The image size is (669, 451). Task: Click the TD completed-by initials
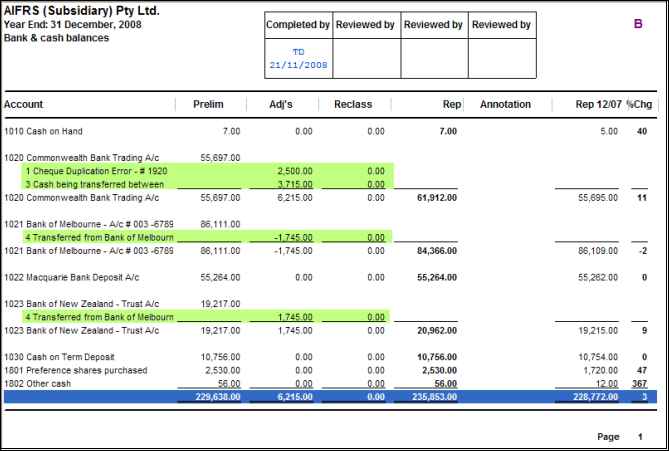(298, 52)
